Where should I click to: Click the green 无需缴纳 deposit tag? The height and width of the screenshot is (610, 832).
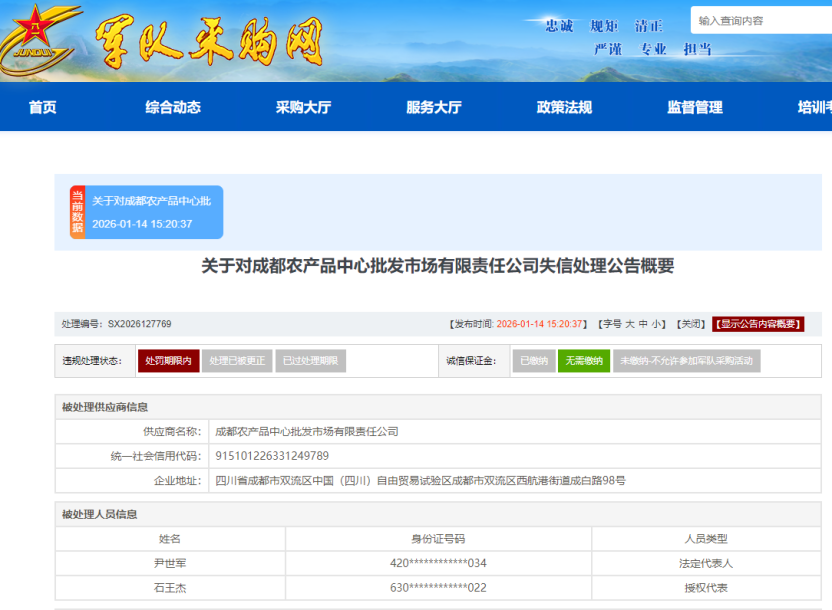[x=583, y=361]
